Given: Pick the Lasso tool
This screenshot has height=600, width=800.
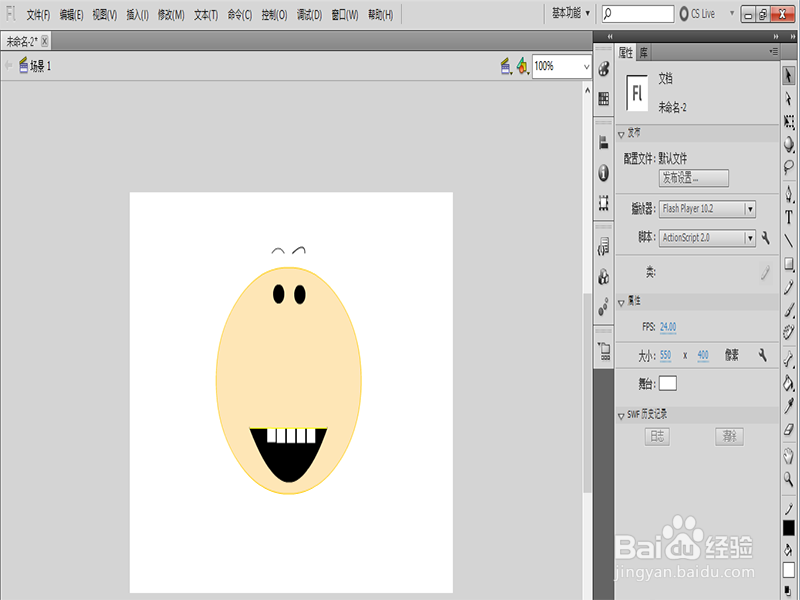Looking at the screenshot, I should [789, 167].
